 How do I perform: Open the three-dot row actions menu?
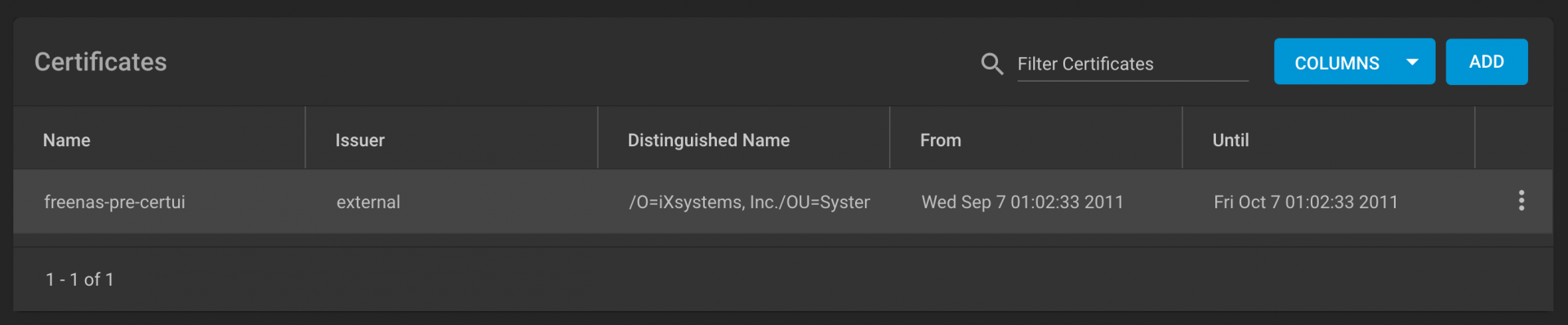tap(1521, 201)
